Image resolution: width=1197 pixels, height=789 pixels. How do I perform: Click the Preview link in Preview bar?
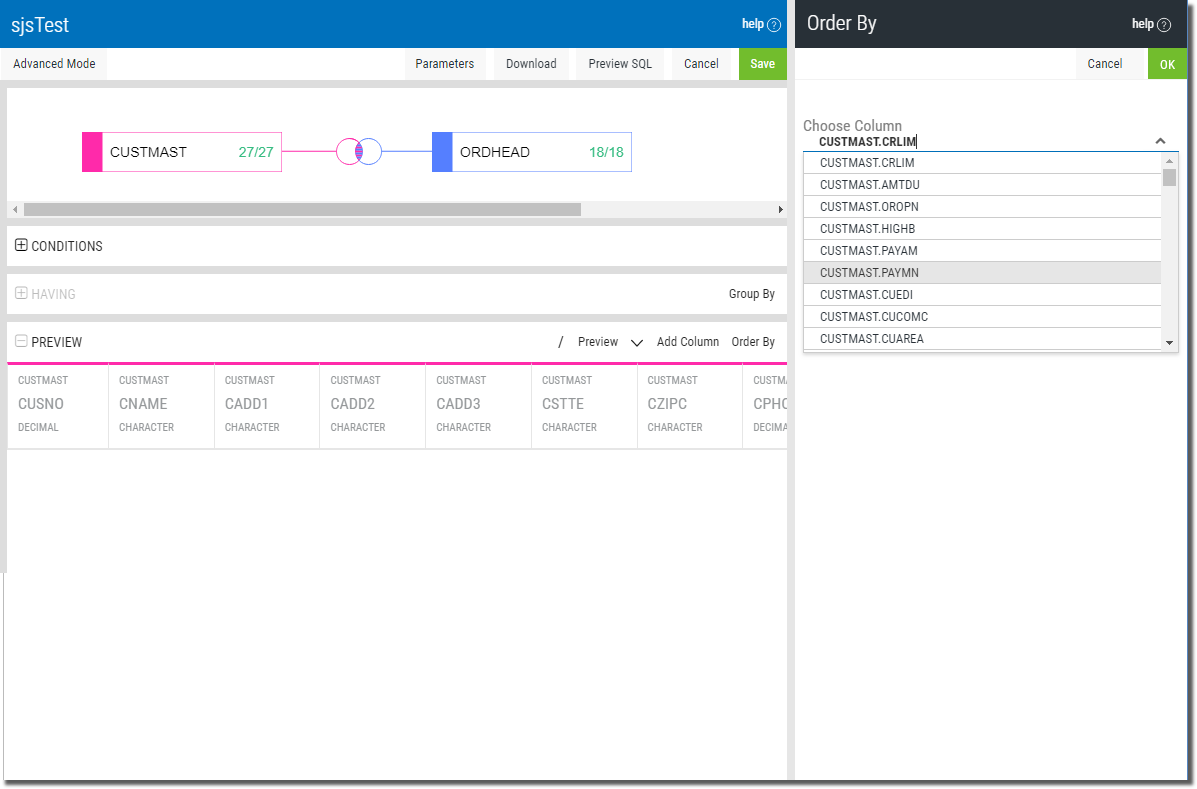[x=598, y=342]
